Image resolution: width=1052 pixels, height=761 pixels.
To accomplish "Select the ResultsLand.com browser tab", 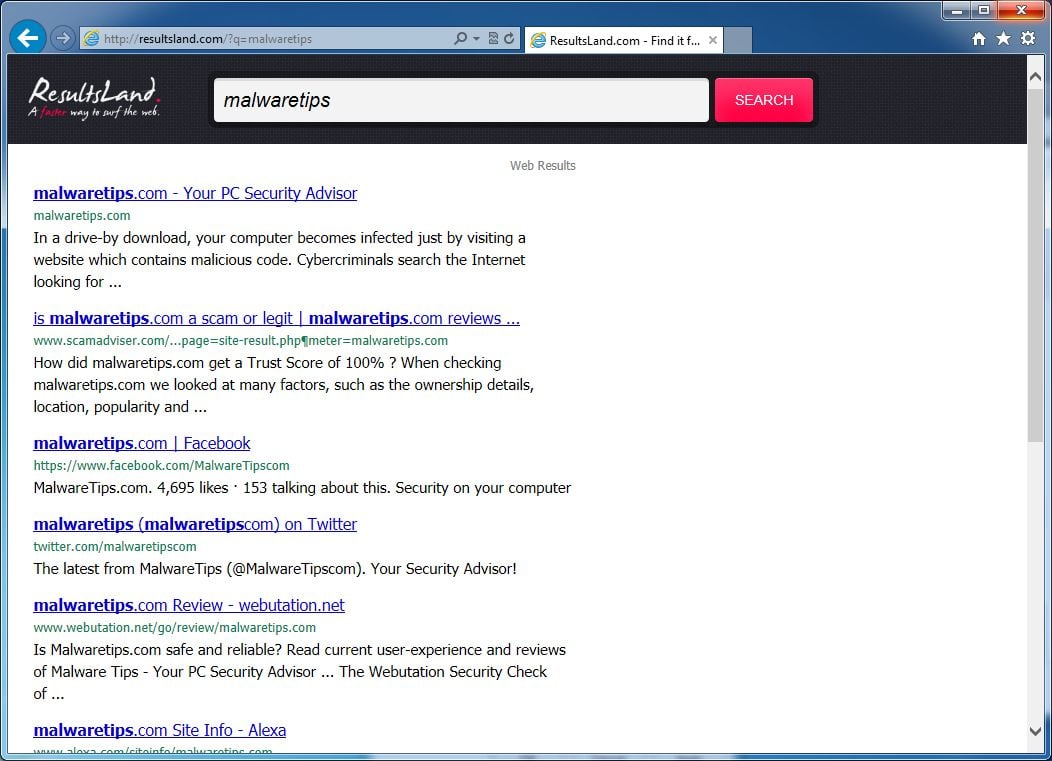I will [x=623, y=40].
